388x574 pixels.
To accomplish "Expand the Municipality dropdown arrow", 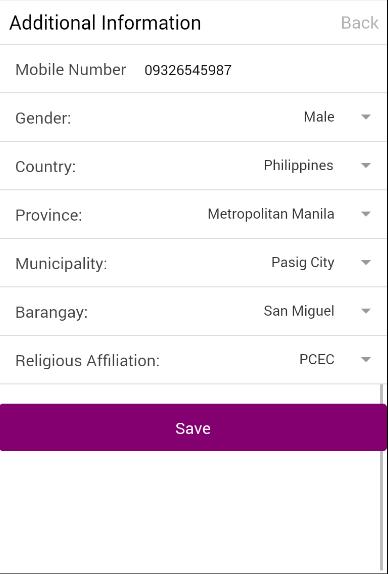I will point(366,262).
